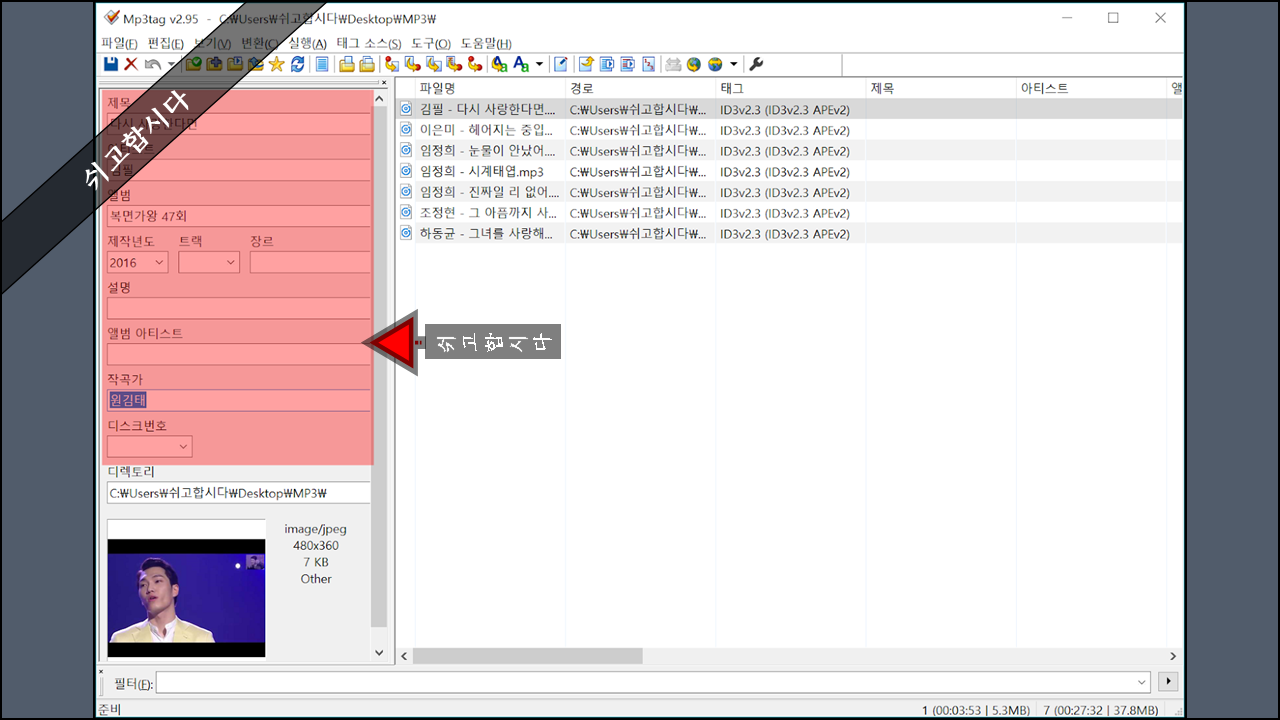
Task: Open the 도움말(H) menu
Action: click(x=486, y=43)
